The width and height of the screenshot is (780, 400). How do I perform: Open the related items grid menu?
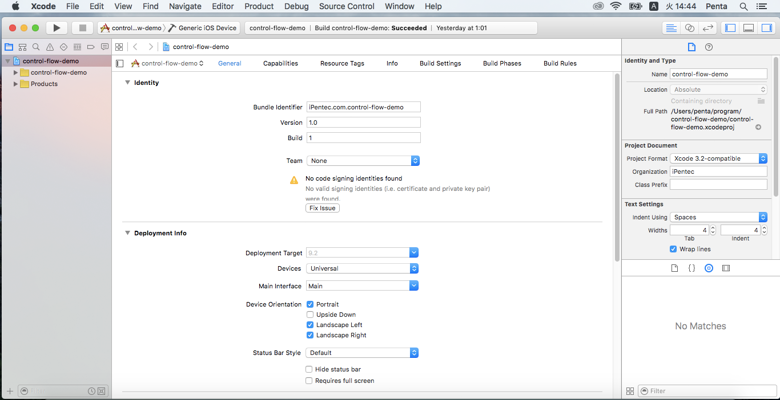point(119,47)
